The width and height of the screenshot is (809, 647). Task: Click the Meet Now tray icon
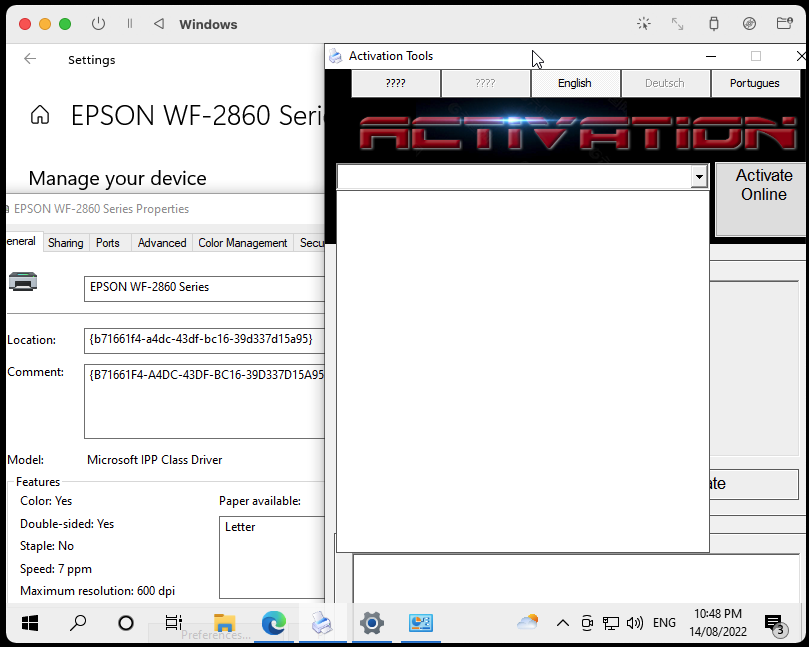[x=587, y=623]
